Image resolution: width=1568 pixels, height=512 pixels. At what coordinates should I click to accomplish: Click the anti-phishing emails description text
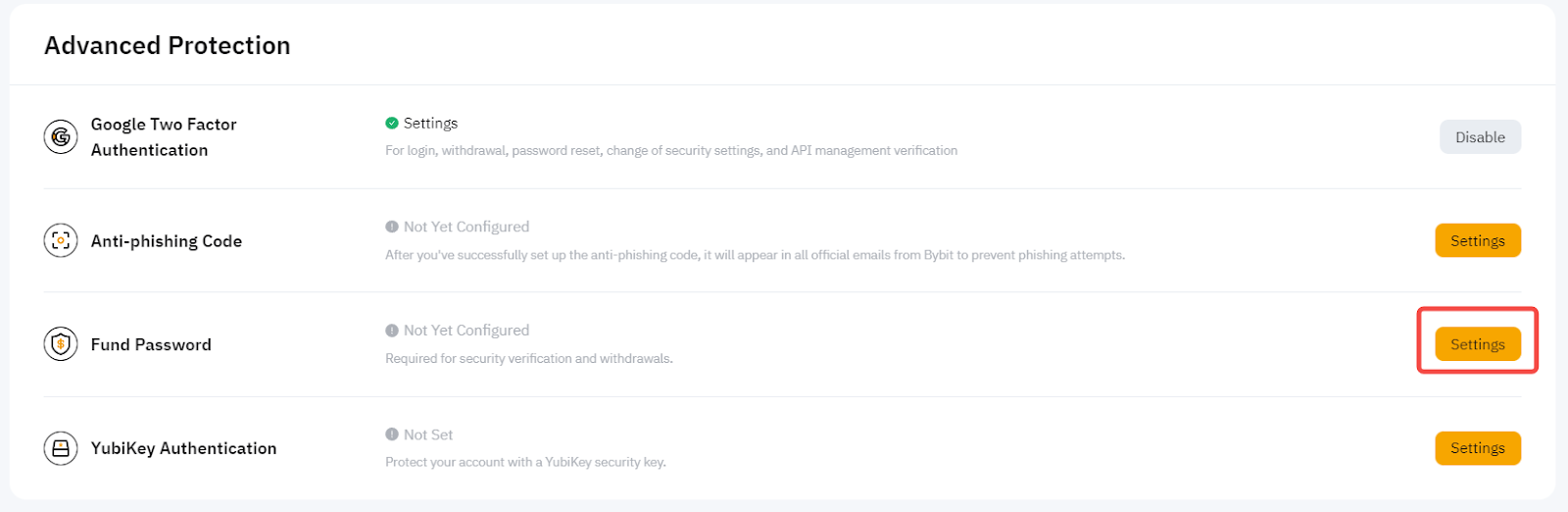(755, 255)
